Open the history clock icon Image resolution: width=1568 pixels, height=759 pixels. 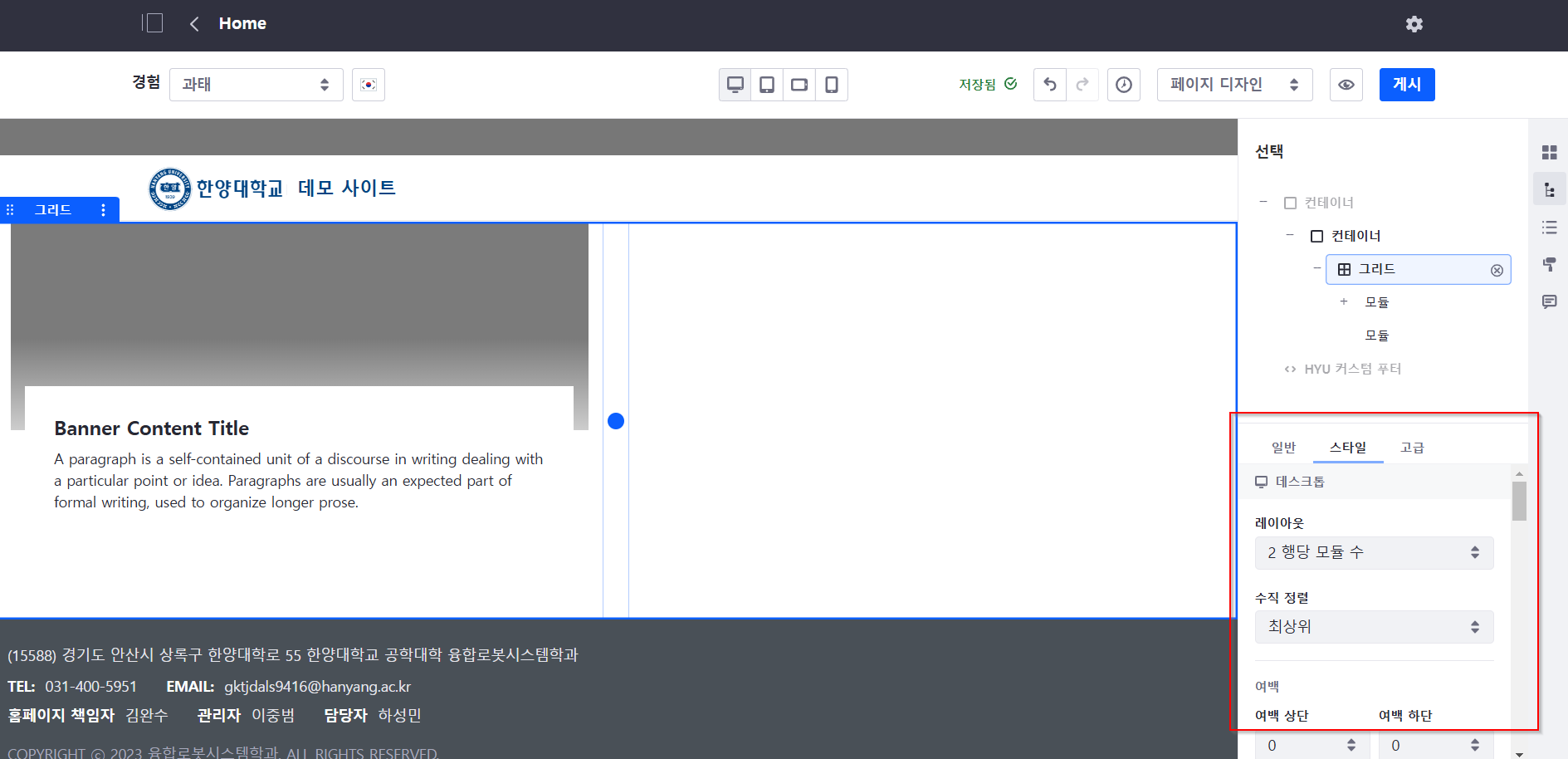point(1123,85)
